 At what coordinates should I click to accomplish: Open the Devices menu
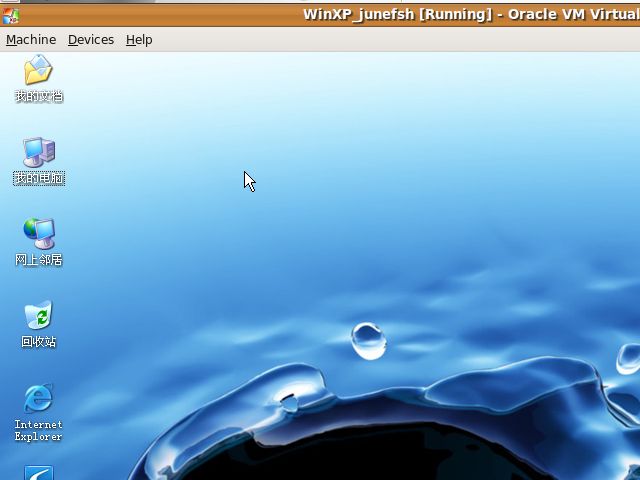coord(91,40)
